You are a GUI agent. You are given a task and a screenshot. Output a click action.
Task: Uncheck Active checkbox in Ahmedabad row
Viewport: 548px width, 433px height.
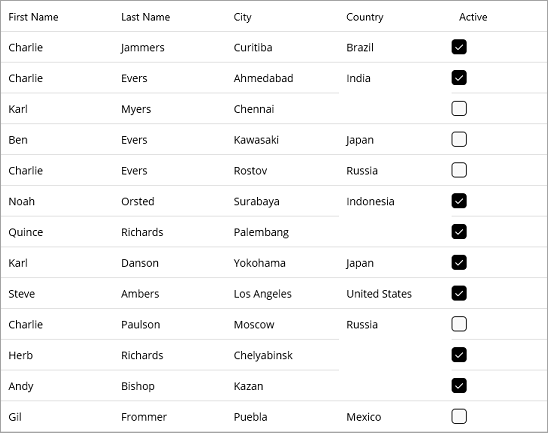pyautogui.click(x=459, y=78)
